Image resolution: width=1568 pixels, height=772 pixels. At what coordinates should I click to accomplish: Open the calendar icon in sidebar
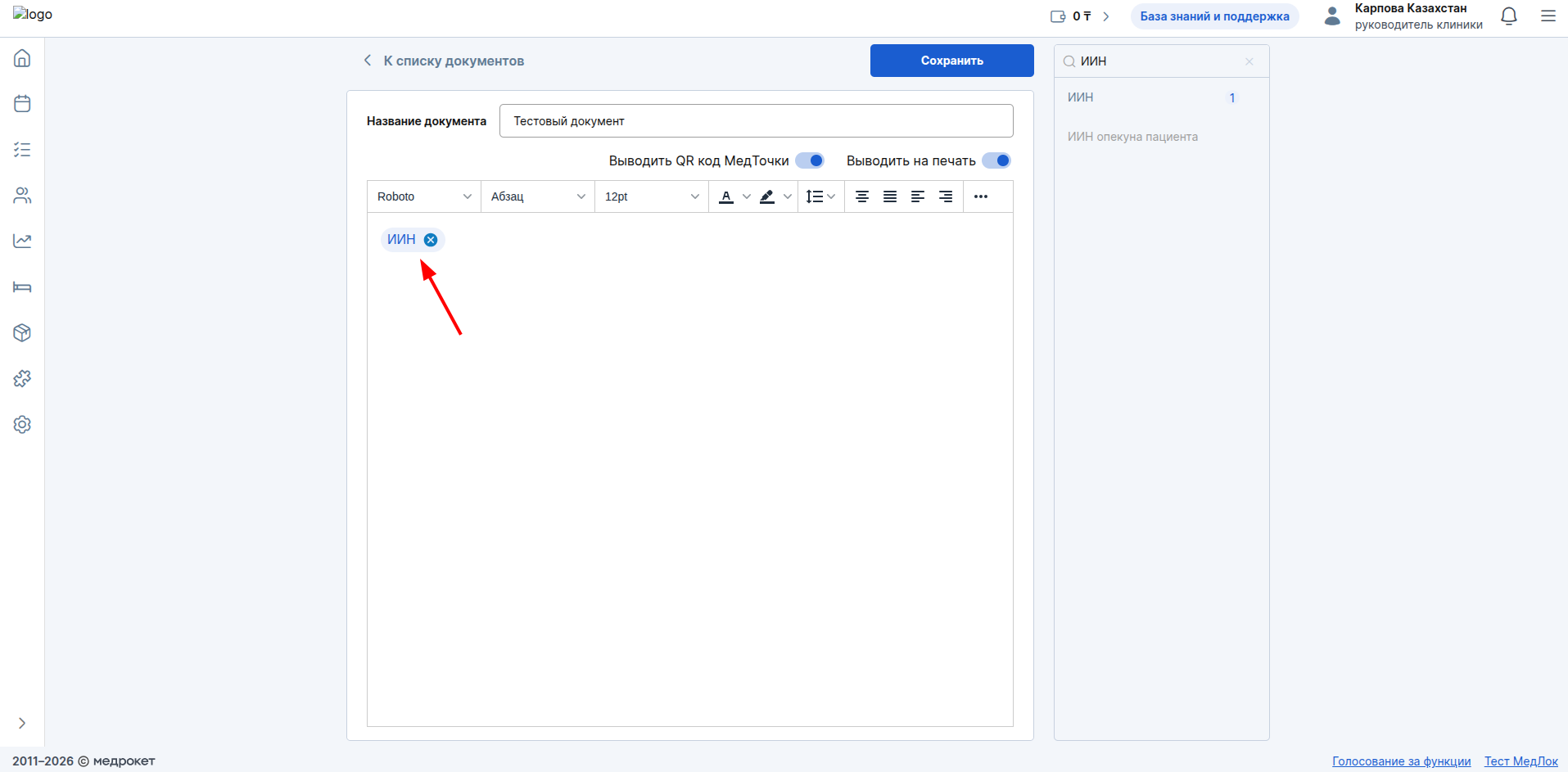pos(22,104)
